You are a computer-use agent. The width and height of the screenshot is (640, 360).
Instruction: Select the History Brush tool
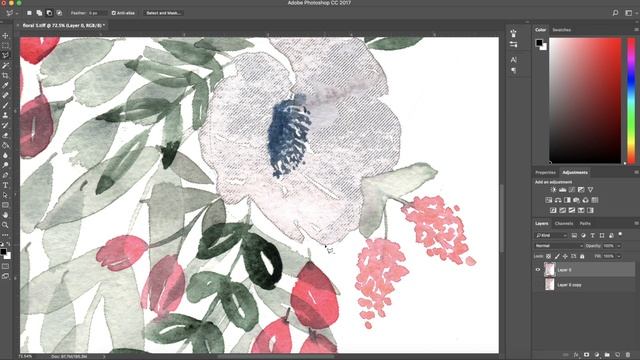(5, 125)
